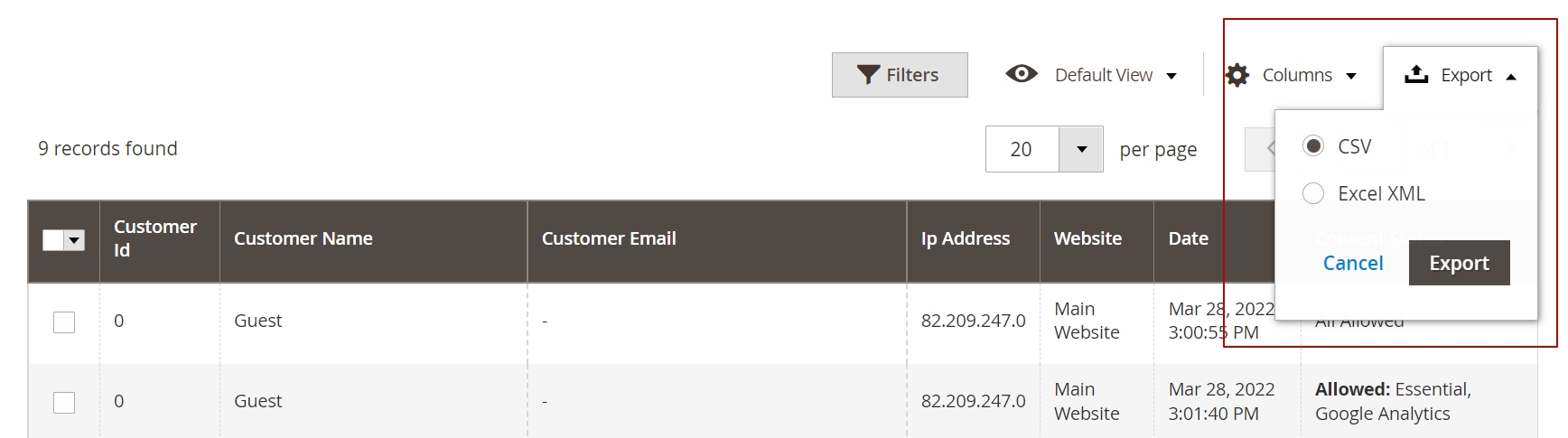Click the Export upload icon
Image resolution: width=1568 pixels, height=438 pixels.
click(1416, 75)
